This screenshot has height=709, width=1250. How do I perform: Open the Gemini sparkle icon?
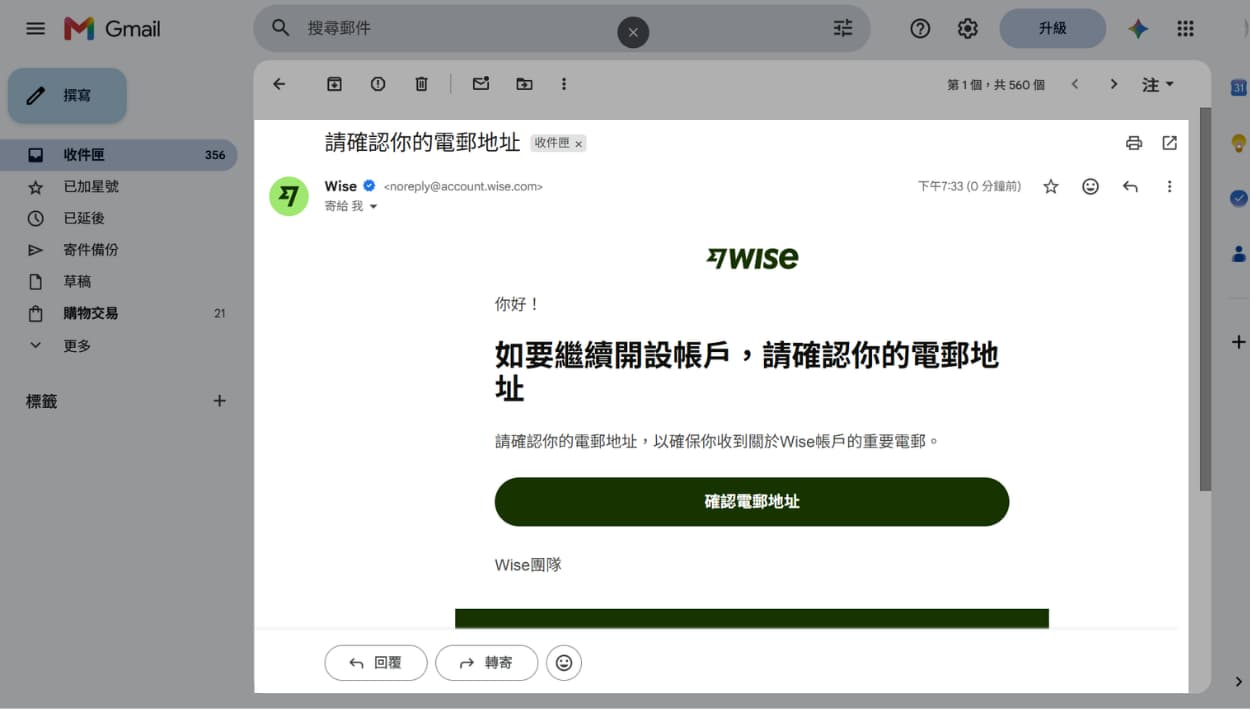click(1138, 29)
